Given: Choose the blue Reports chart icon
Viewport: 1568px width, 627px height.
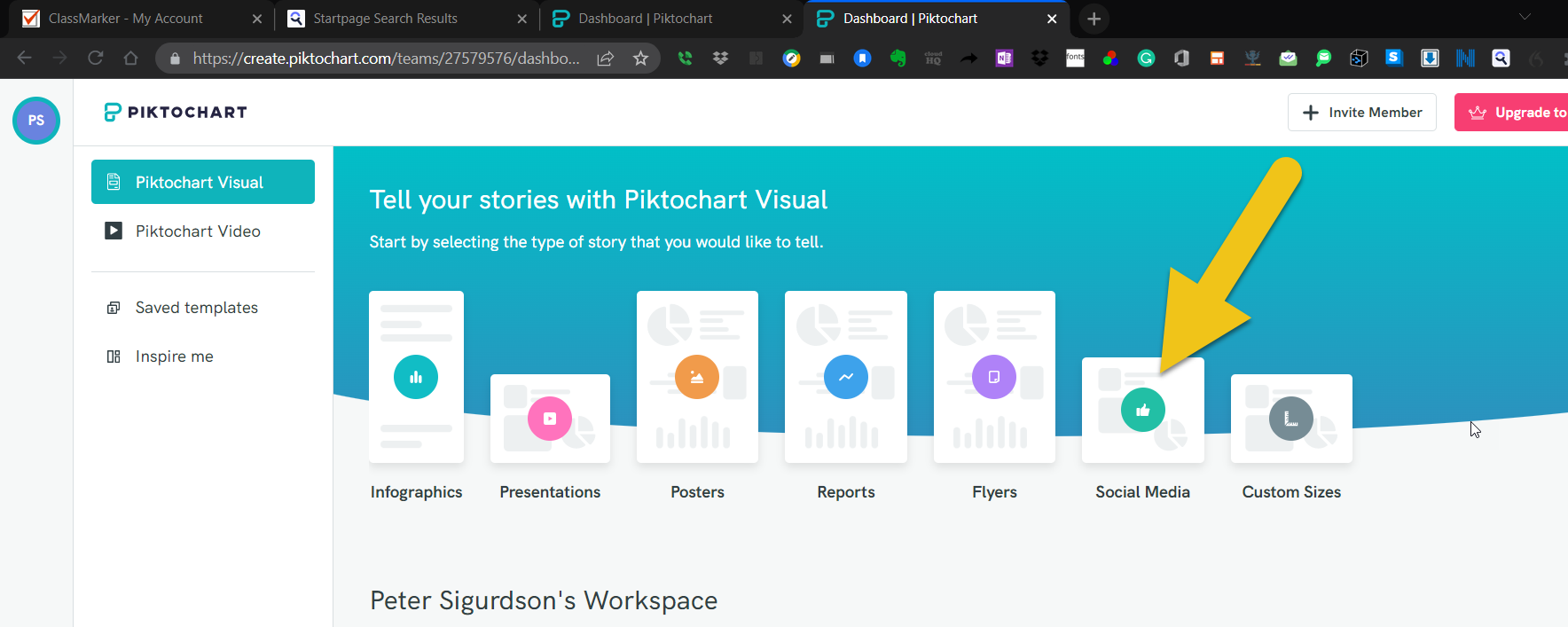Looking at the screenshot, I should point(846,377).
